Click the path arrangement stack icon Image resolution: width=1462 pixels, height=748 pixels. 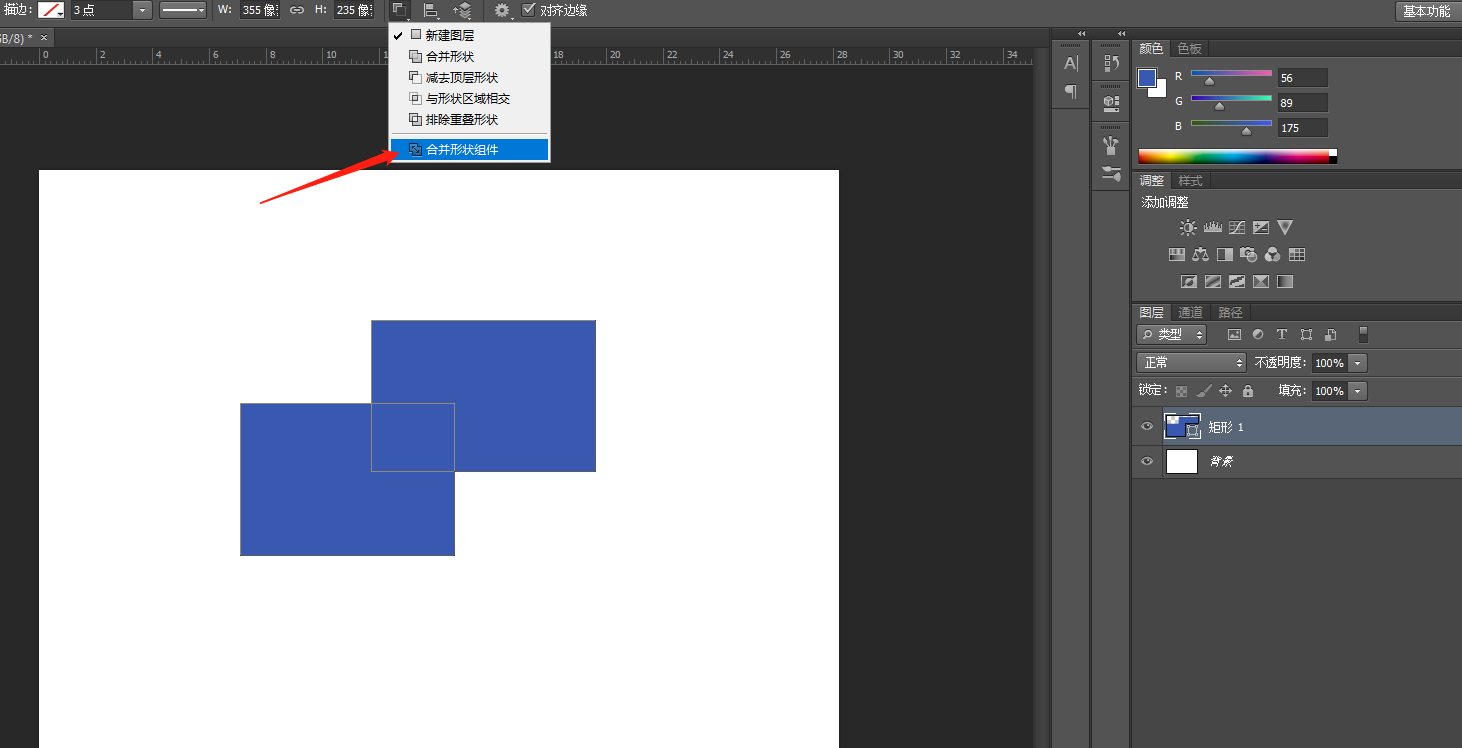462,10
